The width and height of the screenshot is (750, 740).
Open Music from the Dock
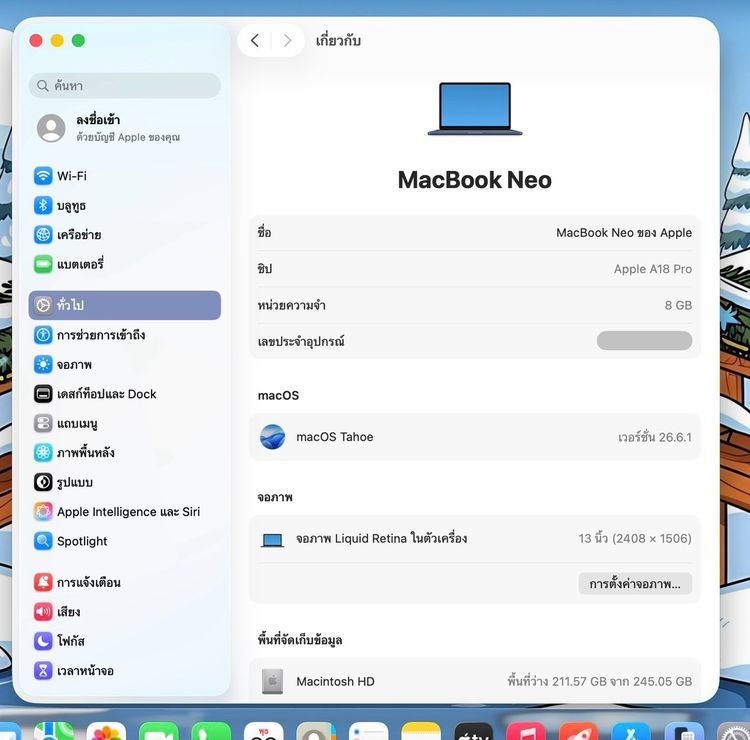[526, 731]
